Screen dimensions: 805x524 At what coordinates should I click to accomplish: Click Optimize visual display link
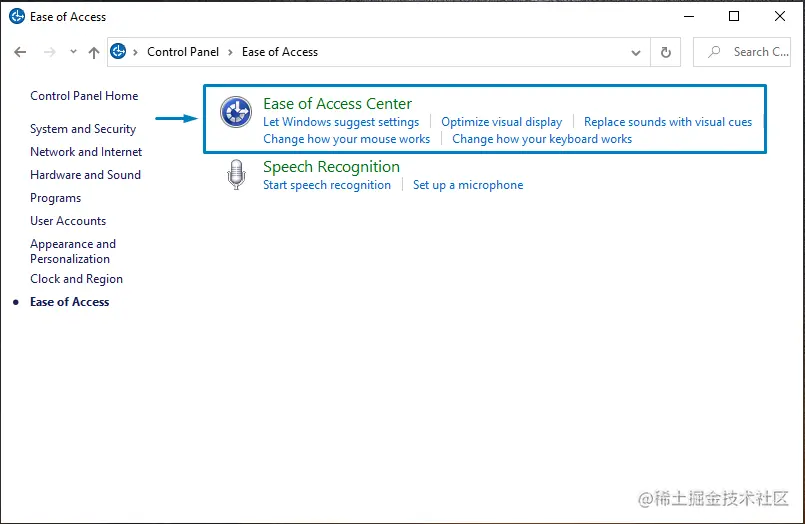tap(502, 122)
